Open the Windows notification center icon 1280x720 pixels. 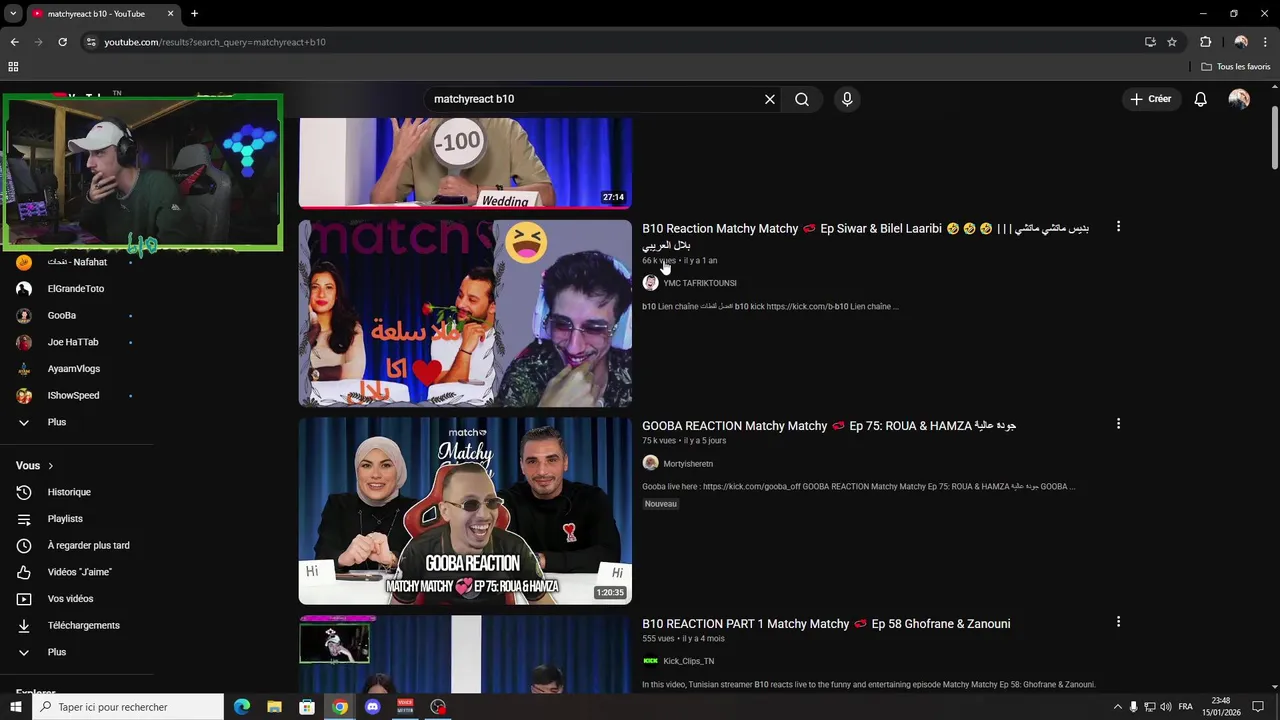[x=1258, y=707]
